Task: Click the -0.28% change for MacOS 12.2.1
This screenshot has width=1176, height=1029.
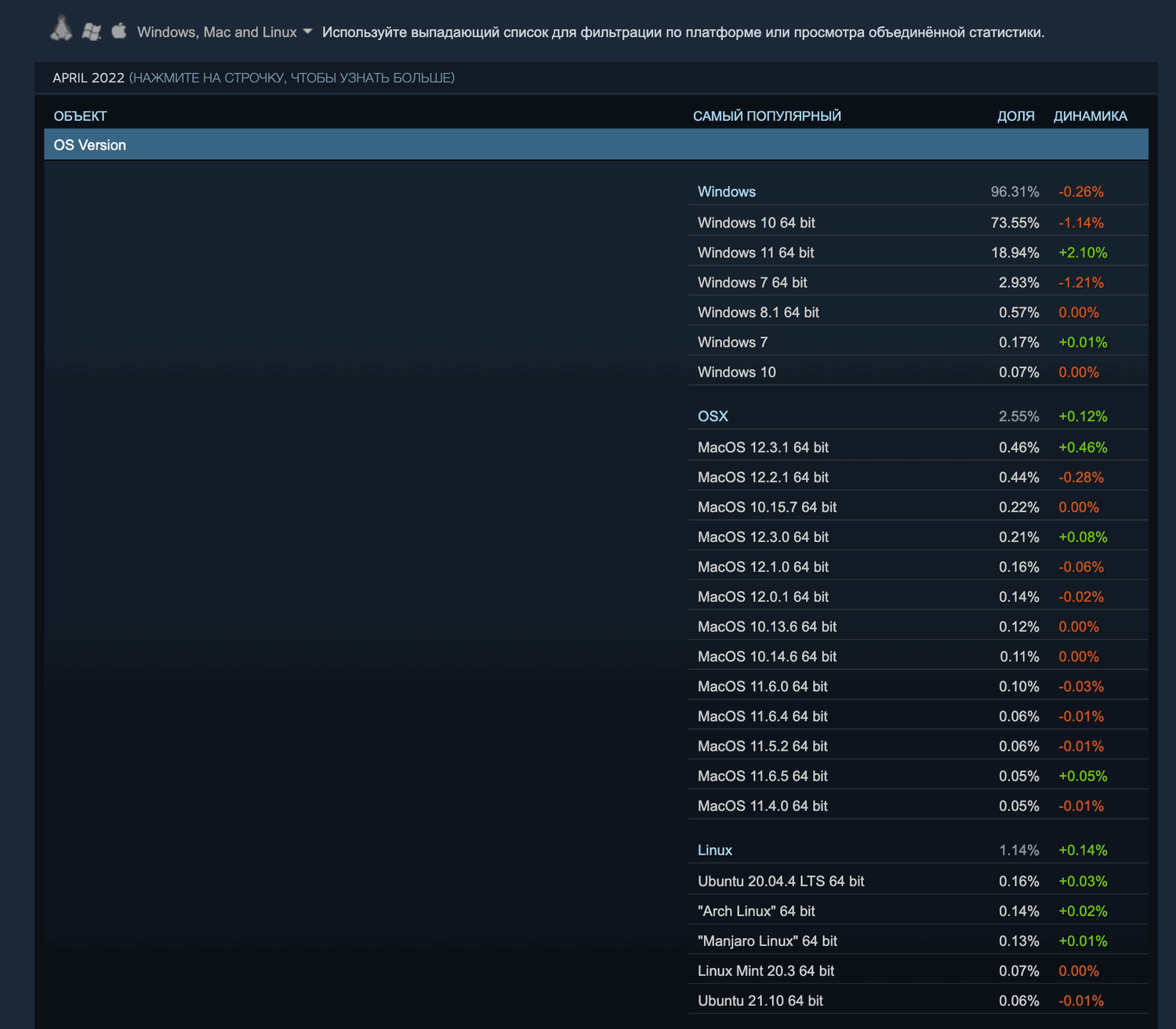Action: coord(1081,477)
